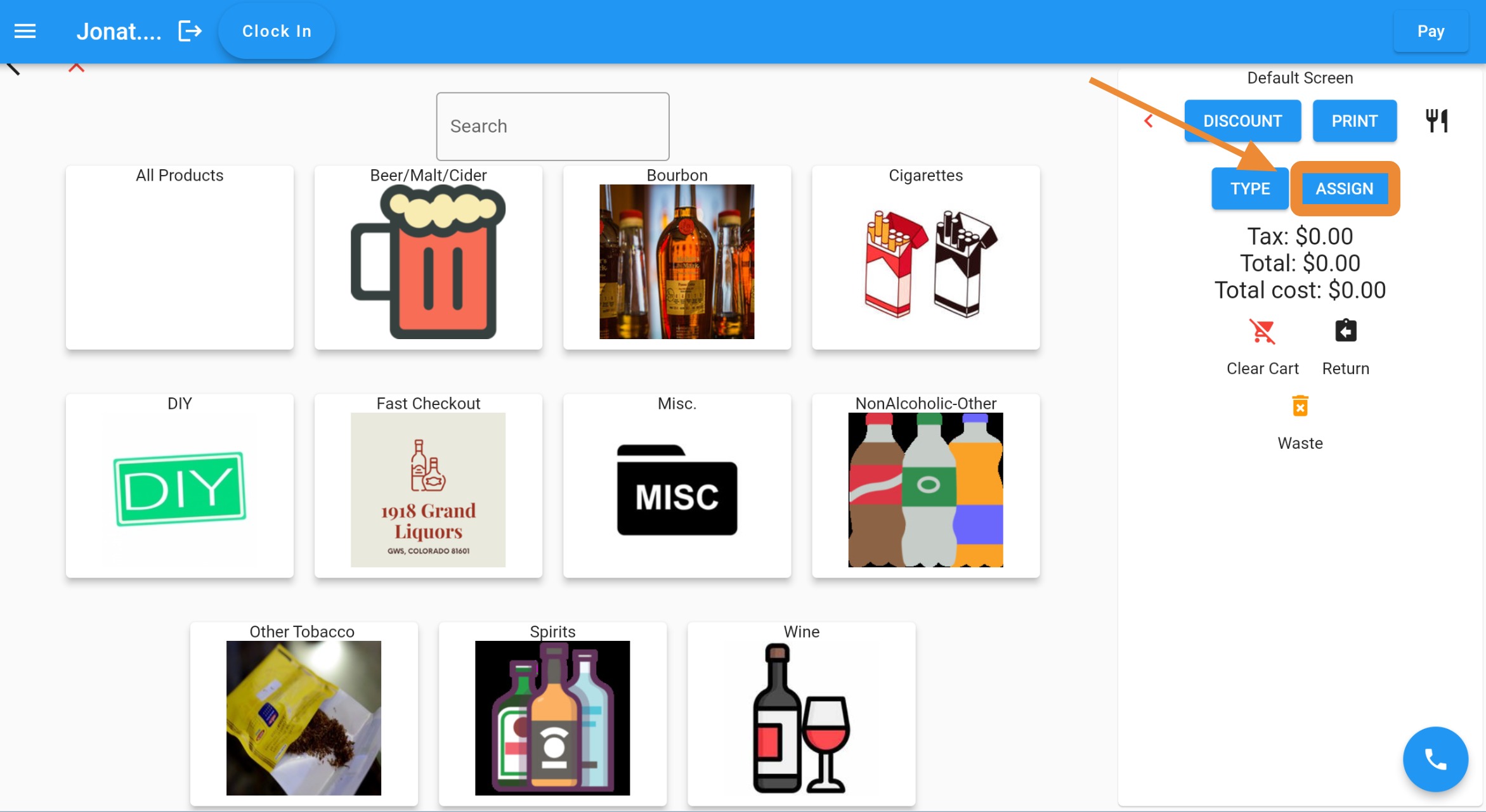Viewport: 1486px width, 812px height.
Task: Click the Pay button
Action: pos(1430,31)
